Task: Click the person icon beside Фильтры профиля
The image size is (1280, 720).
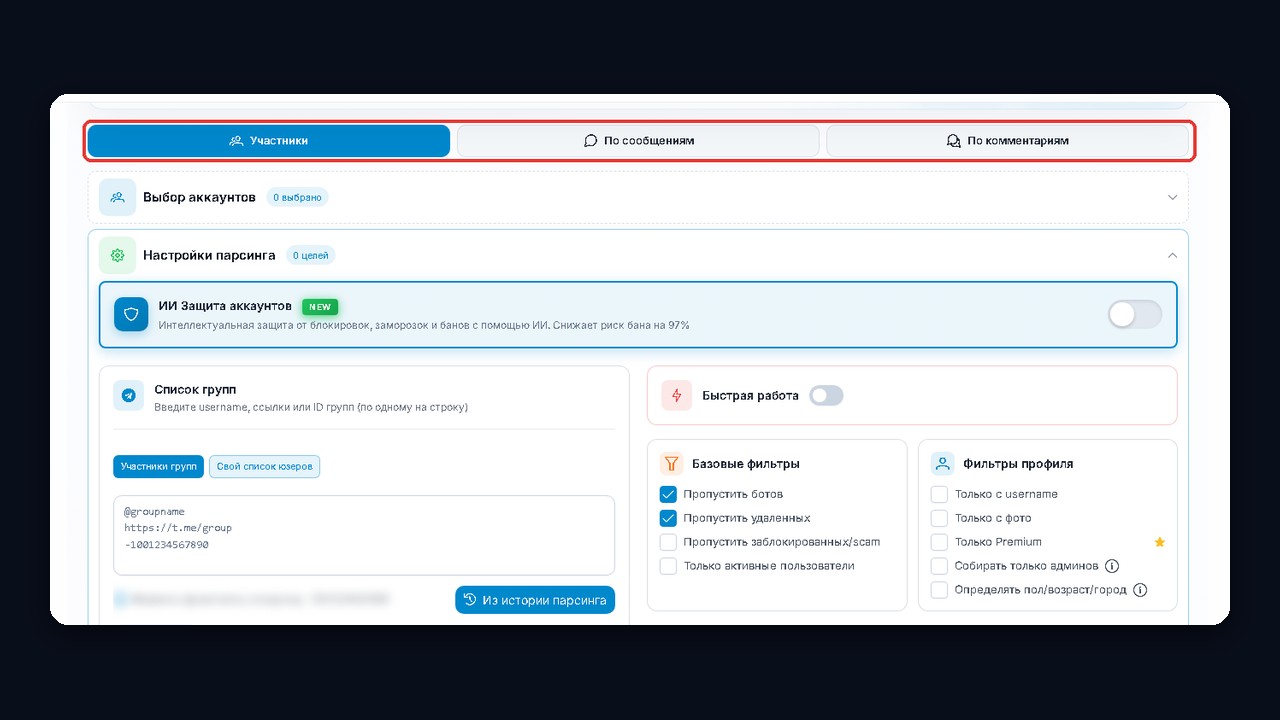Action: (x=942, y=464)
